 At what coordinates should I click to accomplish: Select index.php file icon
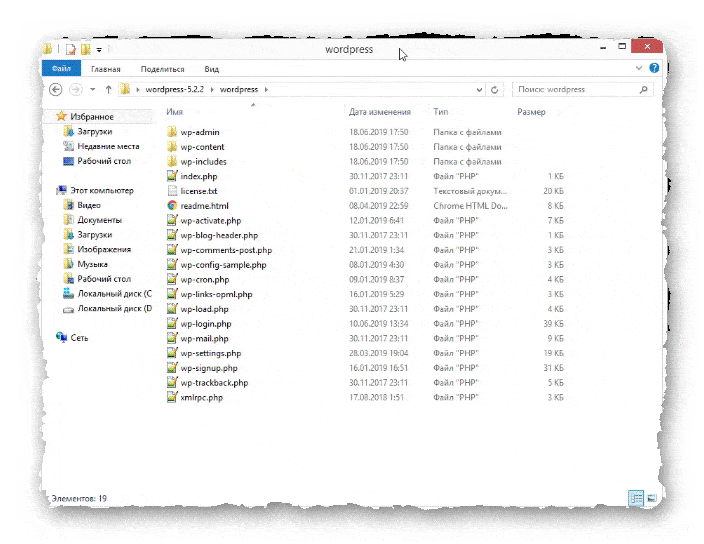pos(172,176)
